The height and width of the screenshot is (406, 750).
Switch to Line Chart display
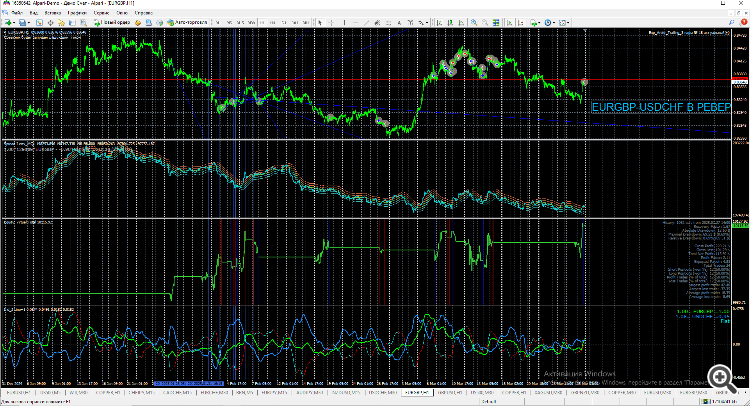(462, 22)
